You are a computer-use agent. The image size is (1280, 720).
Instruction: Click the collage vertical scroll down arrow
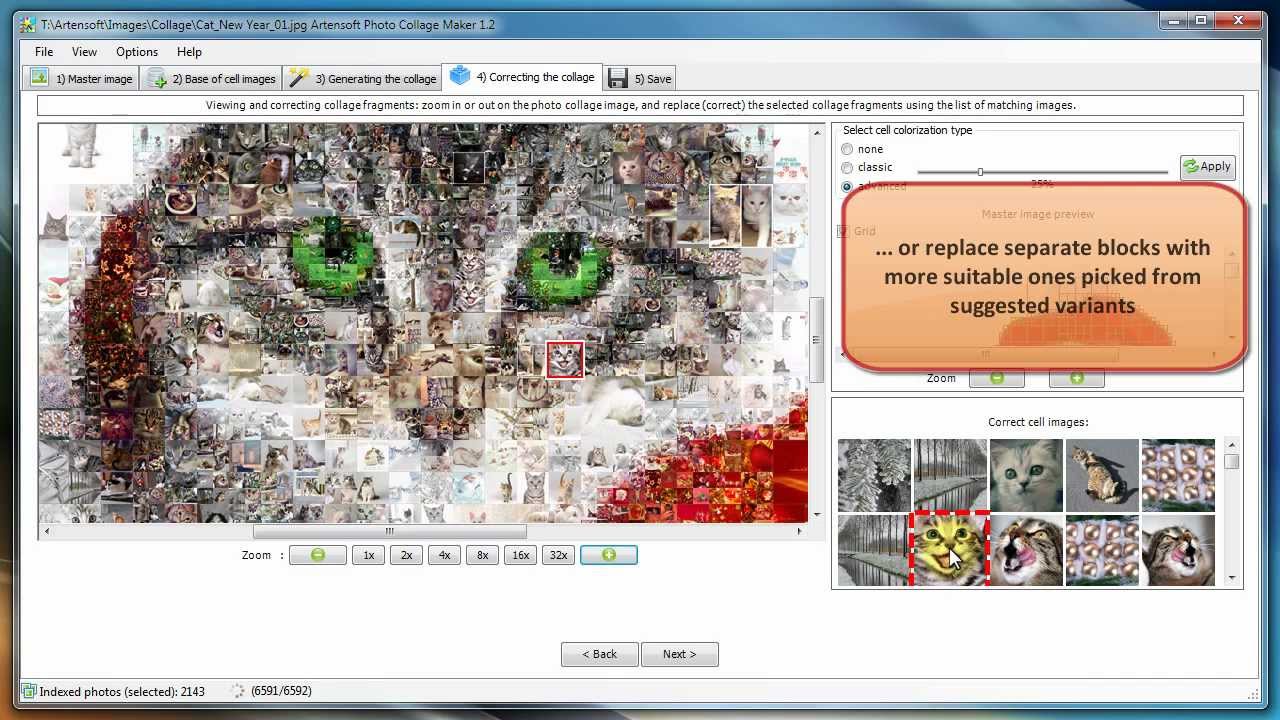click(816, 515)
